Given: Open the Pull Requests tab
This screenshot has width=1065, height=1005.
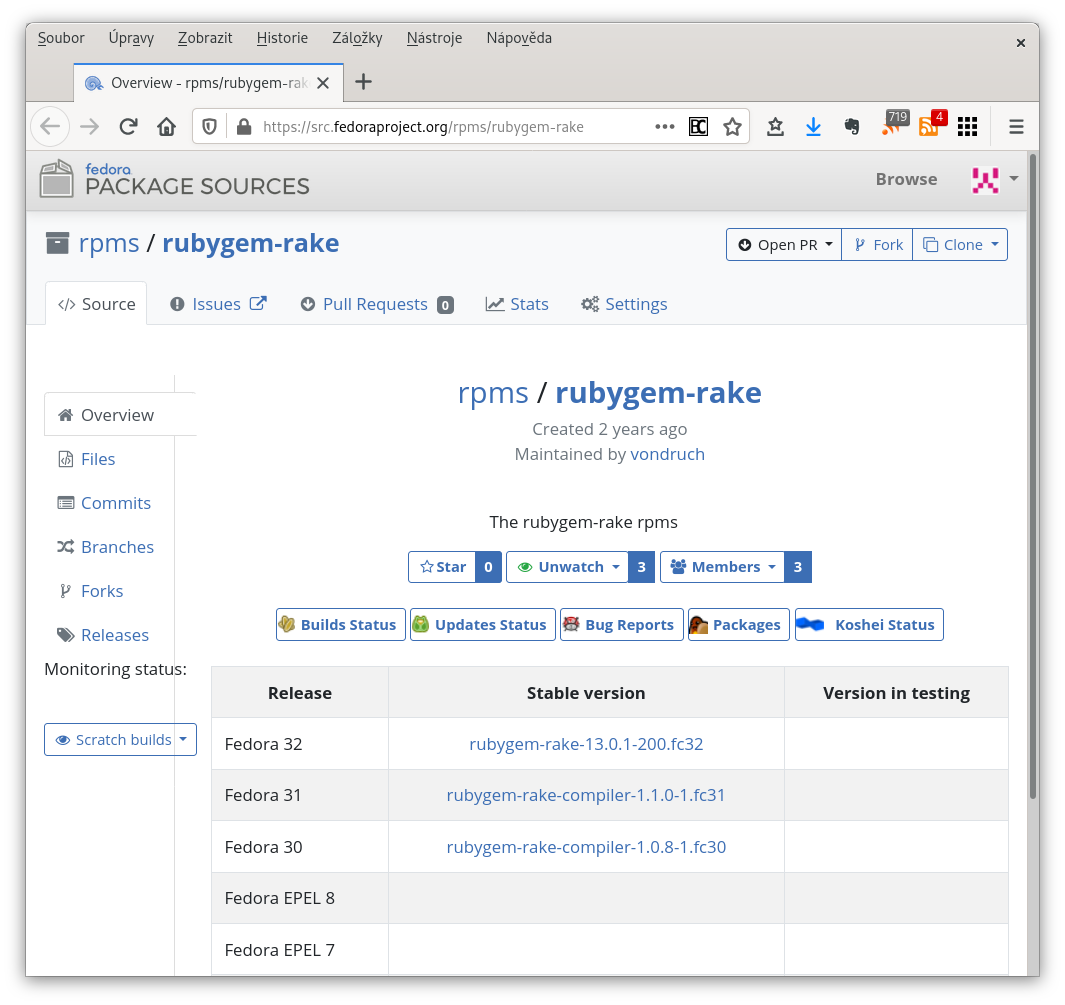Looking at the screenshot, I should coord(377,304).
